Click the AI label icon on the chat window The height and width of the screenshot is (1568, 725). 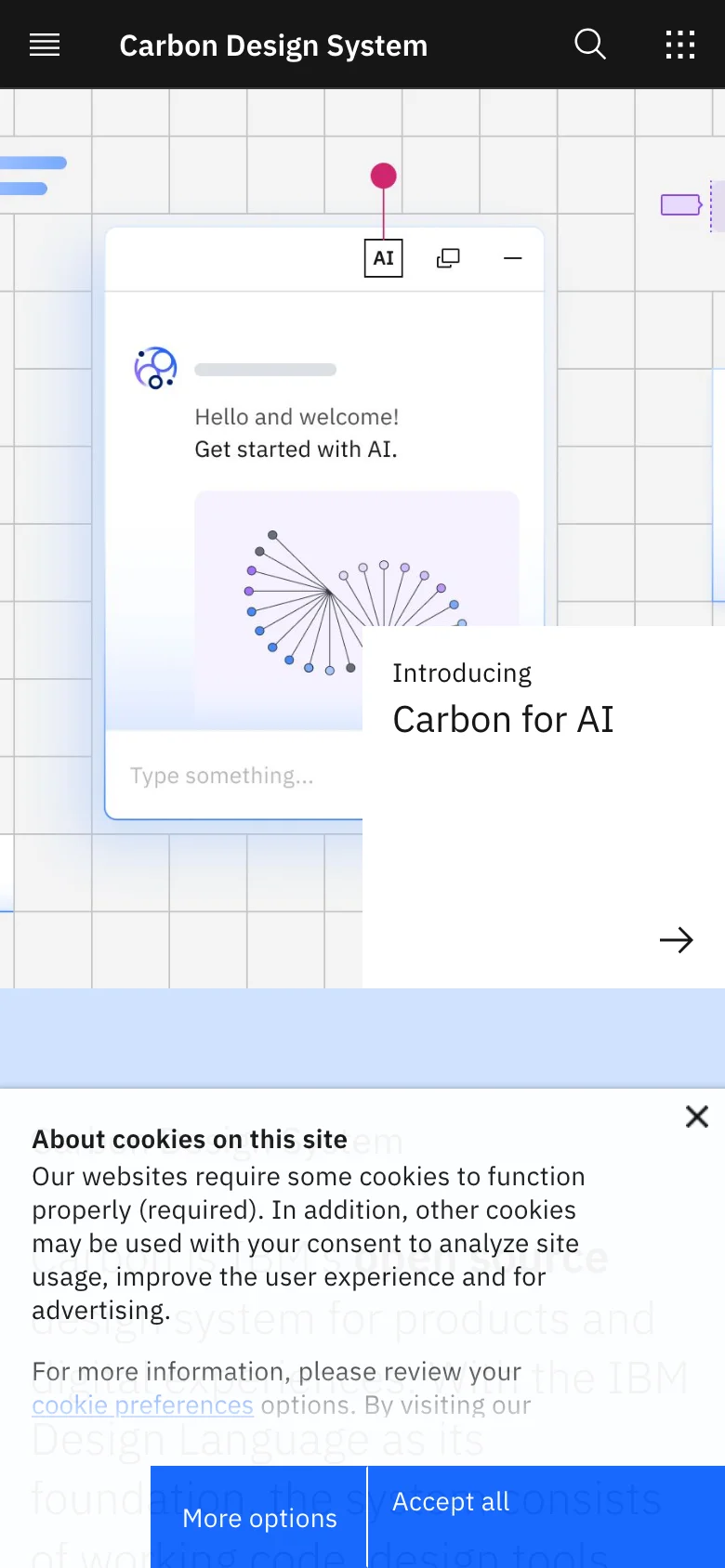[x=383, y=258]
